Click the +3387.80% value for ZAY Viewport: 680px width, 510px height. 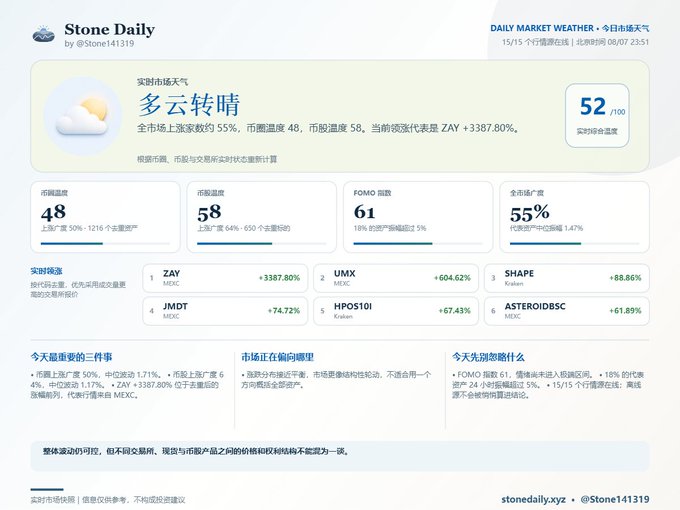point(279,278)
